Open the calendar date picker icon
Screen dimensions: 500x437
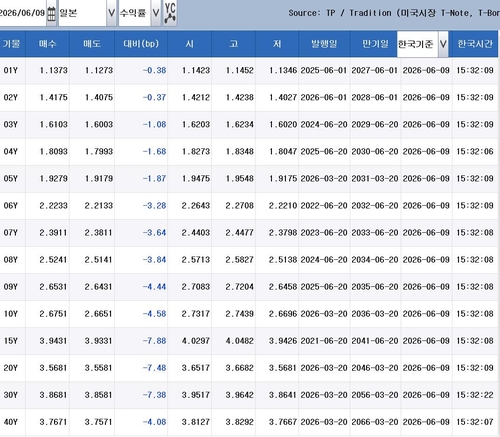(51, 14)
